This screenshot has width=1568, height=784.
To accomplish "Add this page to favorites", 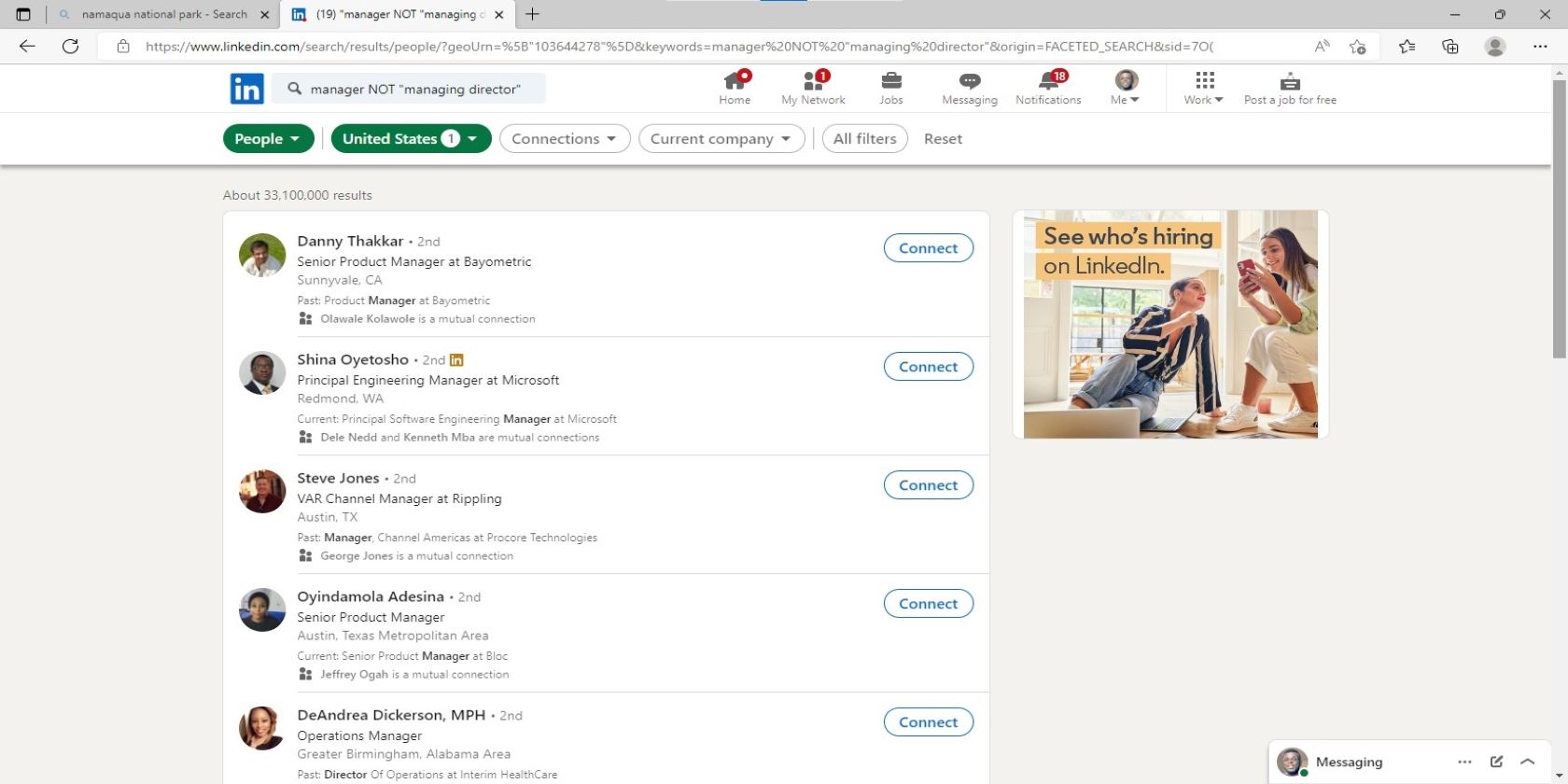I will pos(1357,46).
